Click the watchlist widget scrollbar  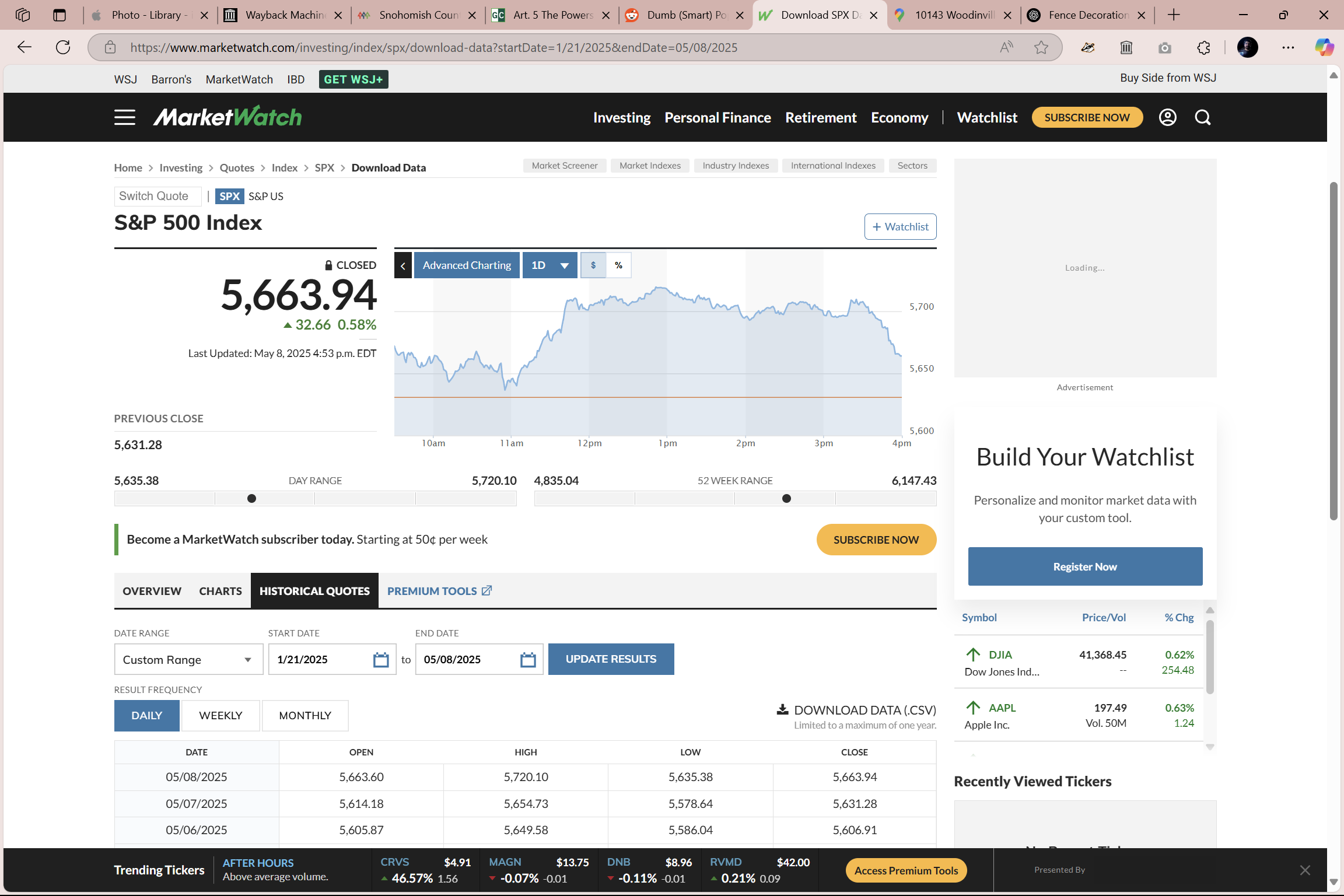pyautogui.click(x=1210, y=657)
